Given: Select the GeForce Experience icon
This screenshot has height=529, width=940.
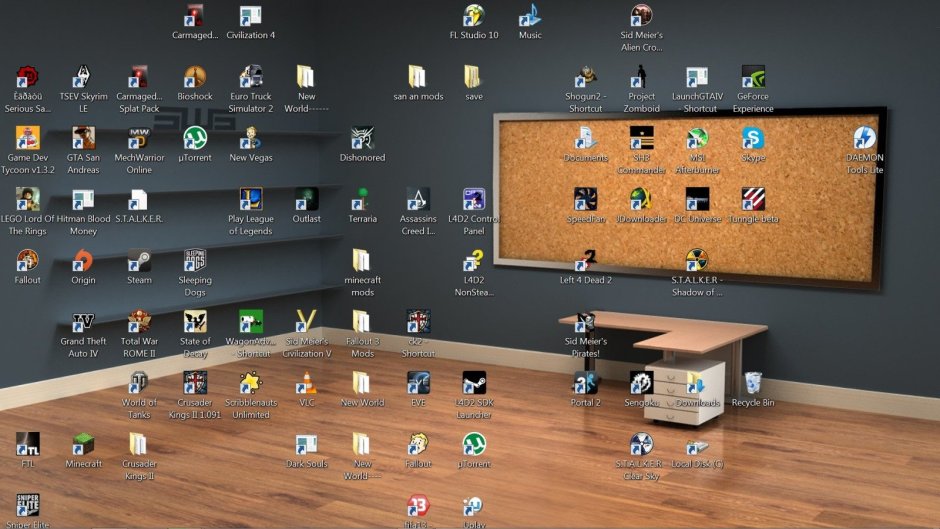Looking at the screenshot, I should click(753, 78).
